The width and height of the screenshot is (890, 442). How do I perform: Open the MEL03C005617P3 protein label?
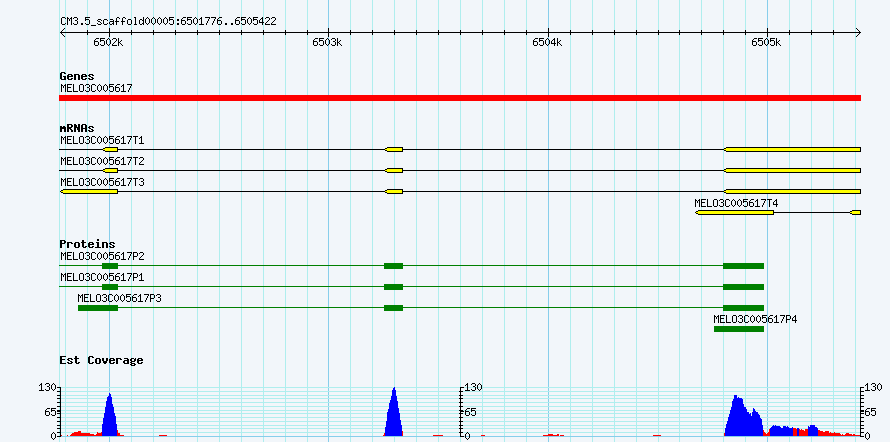tap(120, 298)
